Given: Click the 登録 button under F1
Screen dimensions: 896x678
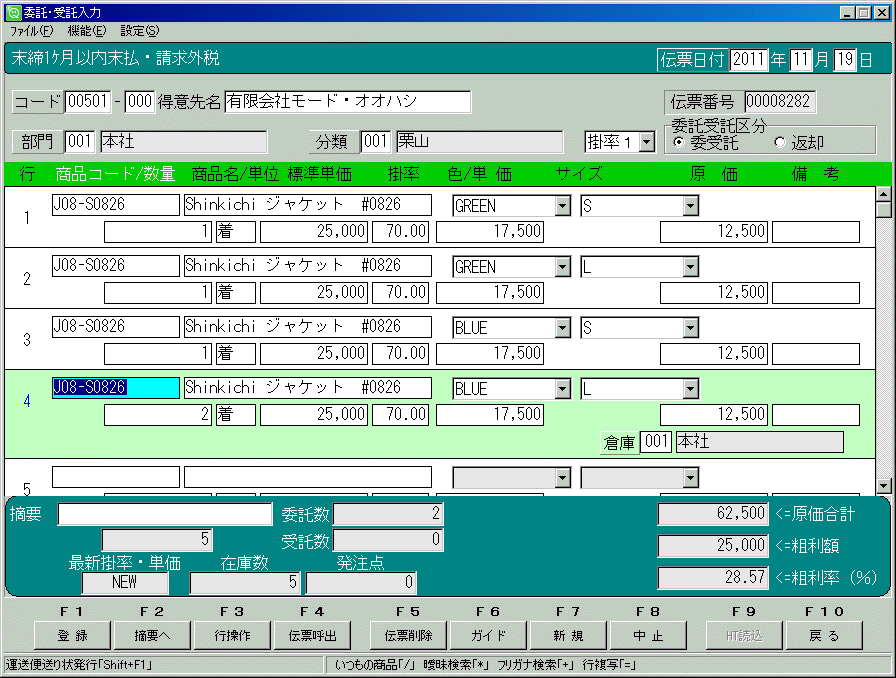Looking at the screenshot, I should [73, 636].
